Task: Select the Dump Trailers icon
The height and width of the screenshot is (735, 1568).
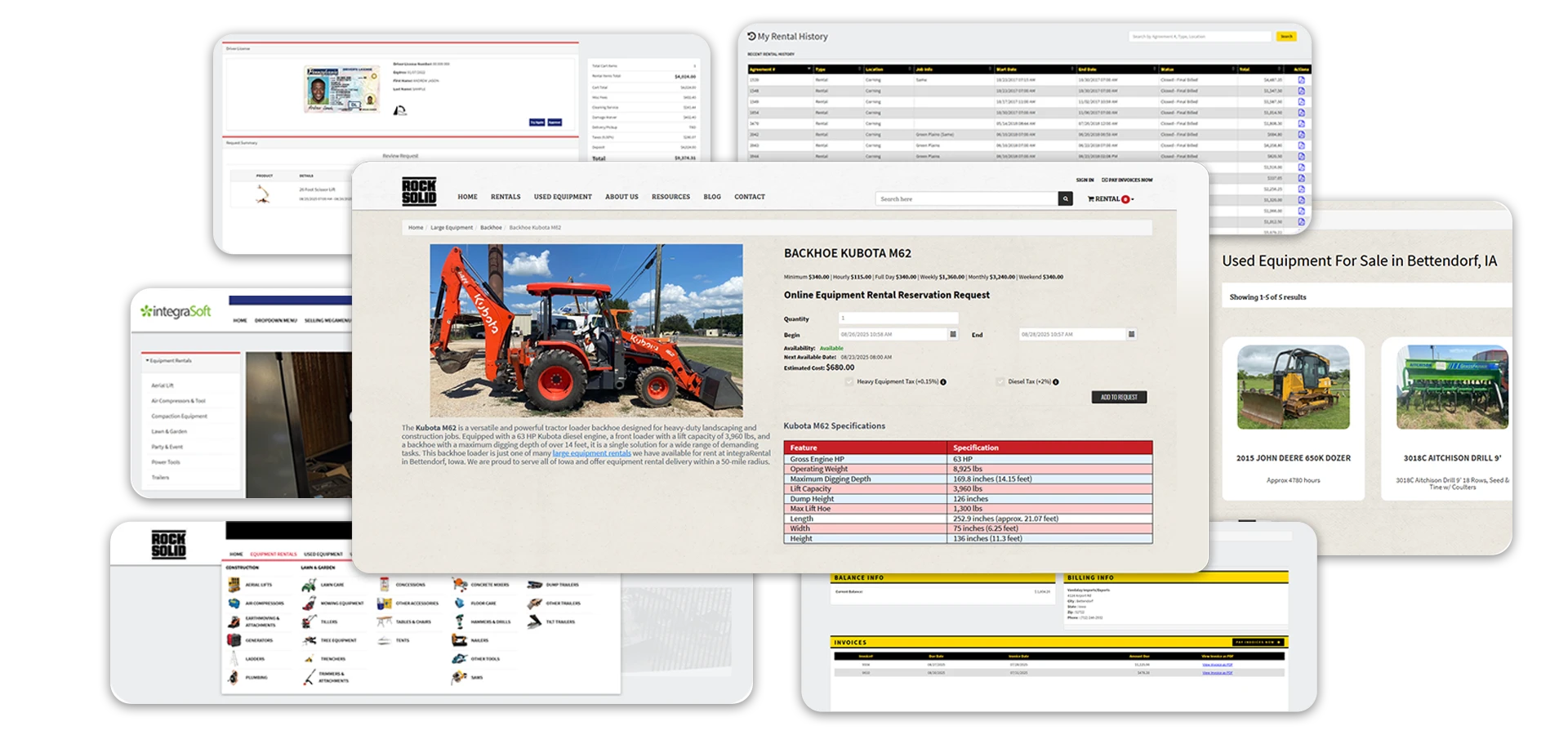Action: pyautogui.click(x=534, y=585)
